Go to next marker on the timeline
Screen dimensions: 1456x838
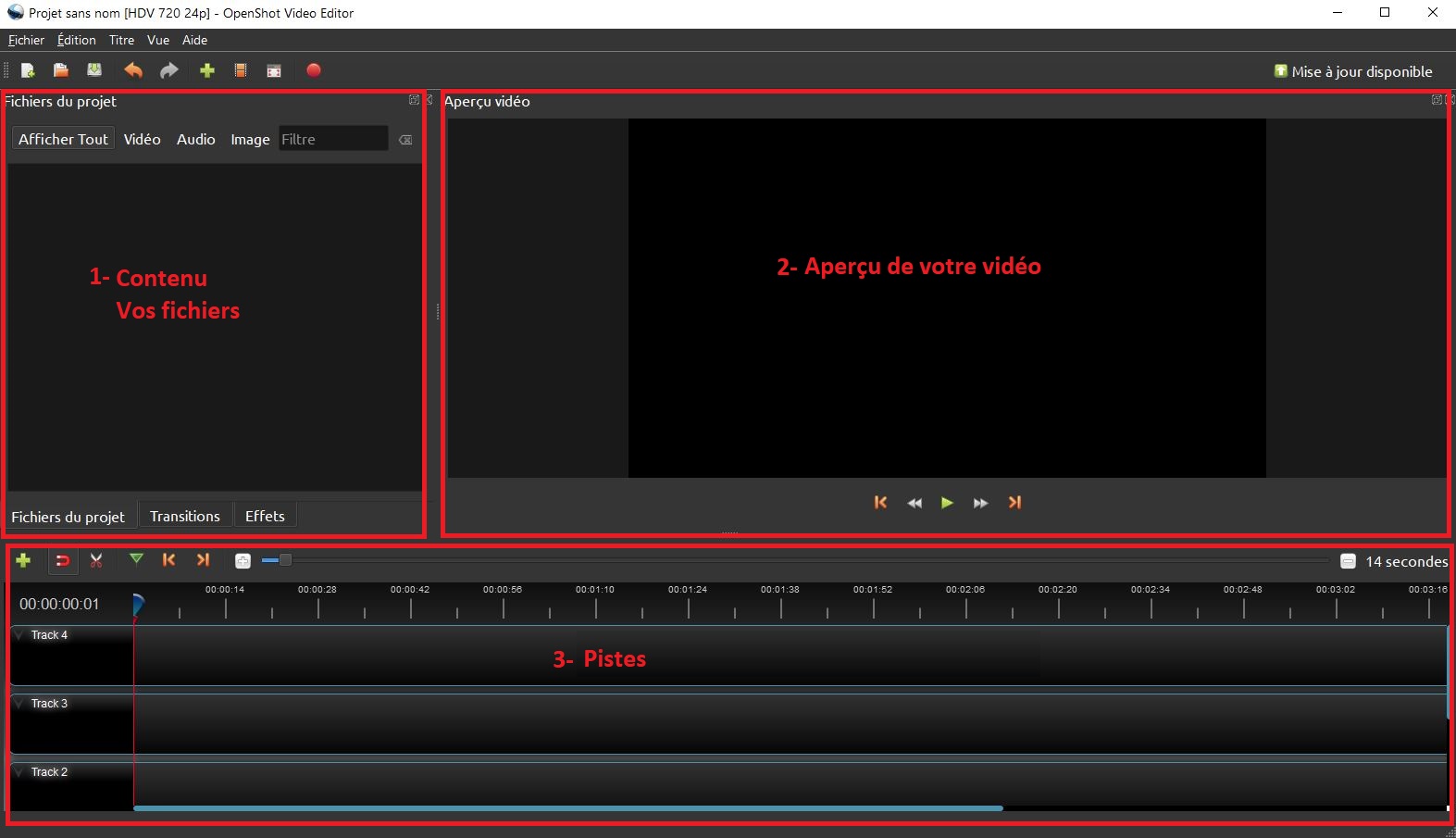point(203,559)
